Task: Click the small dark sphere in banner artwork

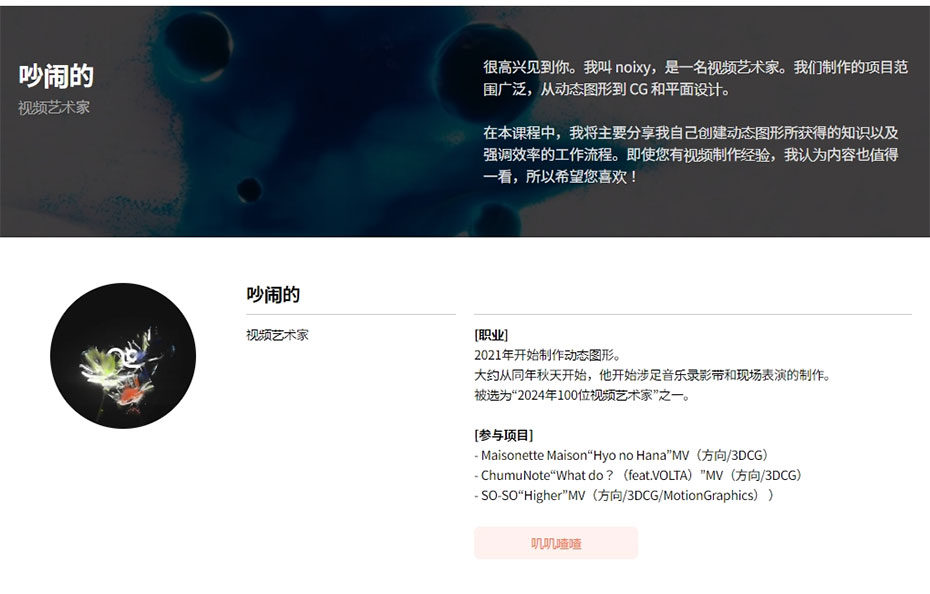Action: (249, 190)
